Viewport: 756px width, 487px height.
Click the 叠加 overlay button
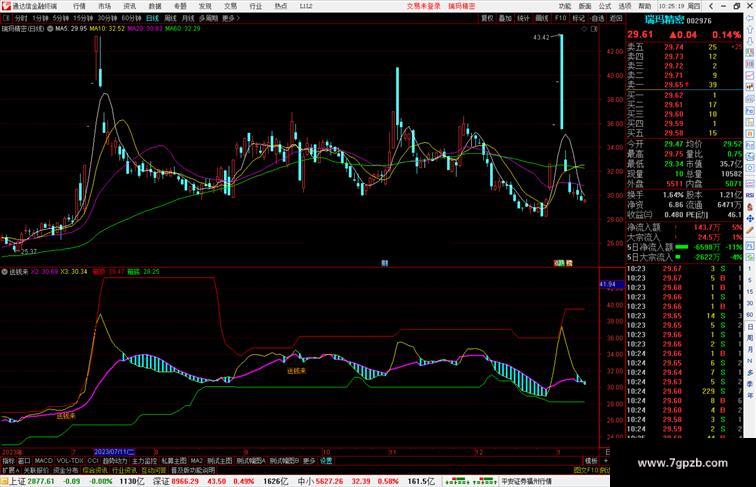click(x=505, y=18)
